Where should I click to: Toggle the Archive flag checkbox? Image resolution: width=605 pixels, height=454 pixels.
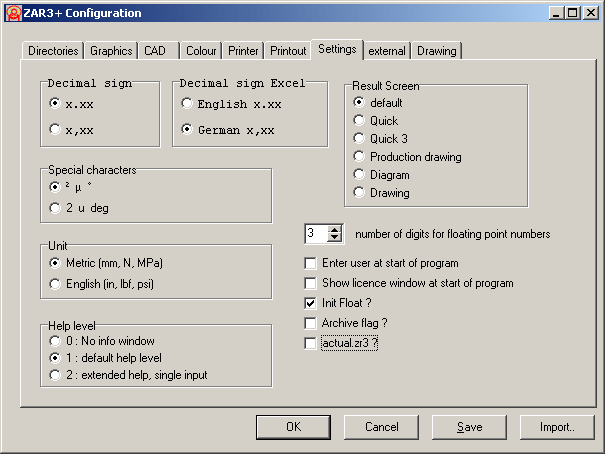310,323
